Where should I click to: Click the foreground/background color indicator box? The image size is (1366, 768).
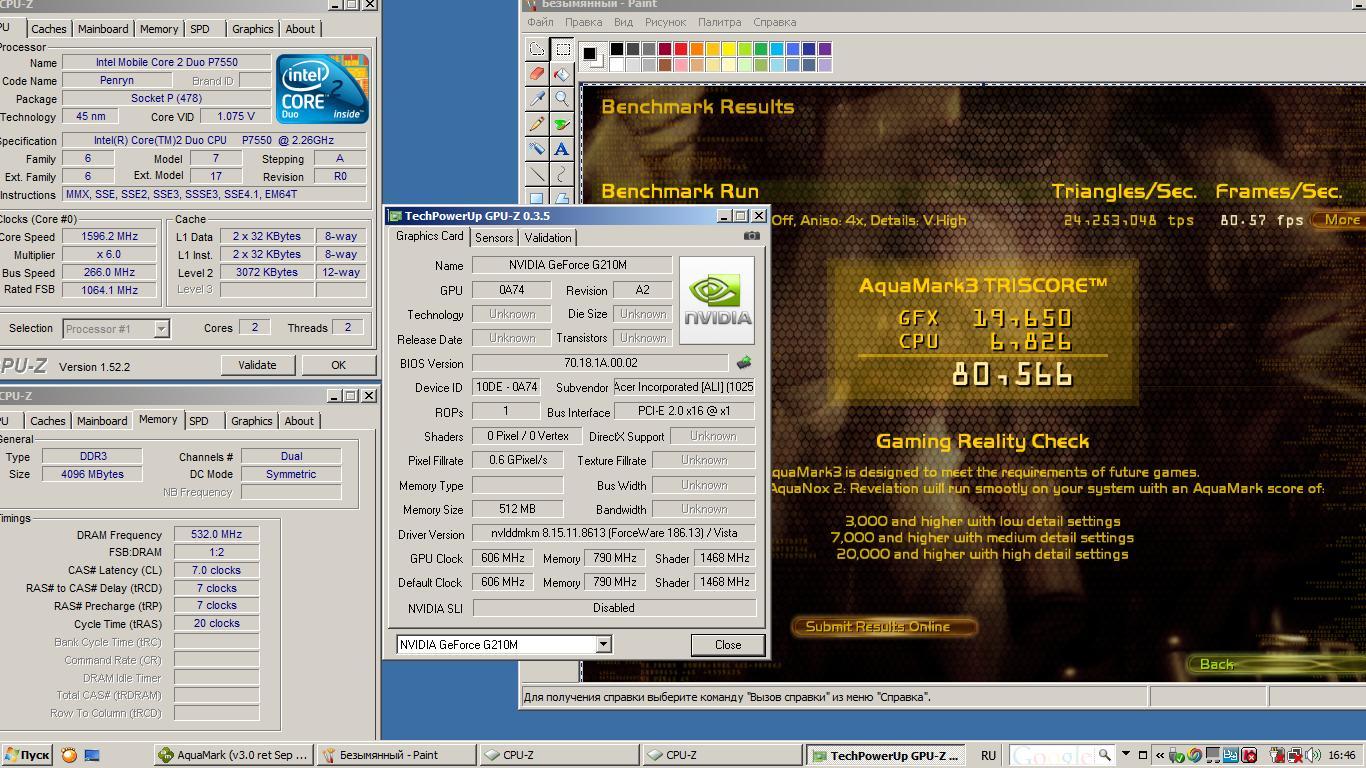pyautogui.click(x=593, y=56)
